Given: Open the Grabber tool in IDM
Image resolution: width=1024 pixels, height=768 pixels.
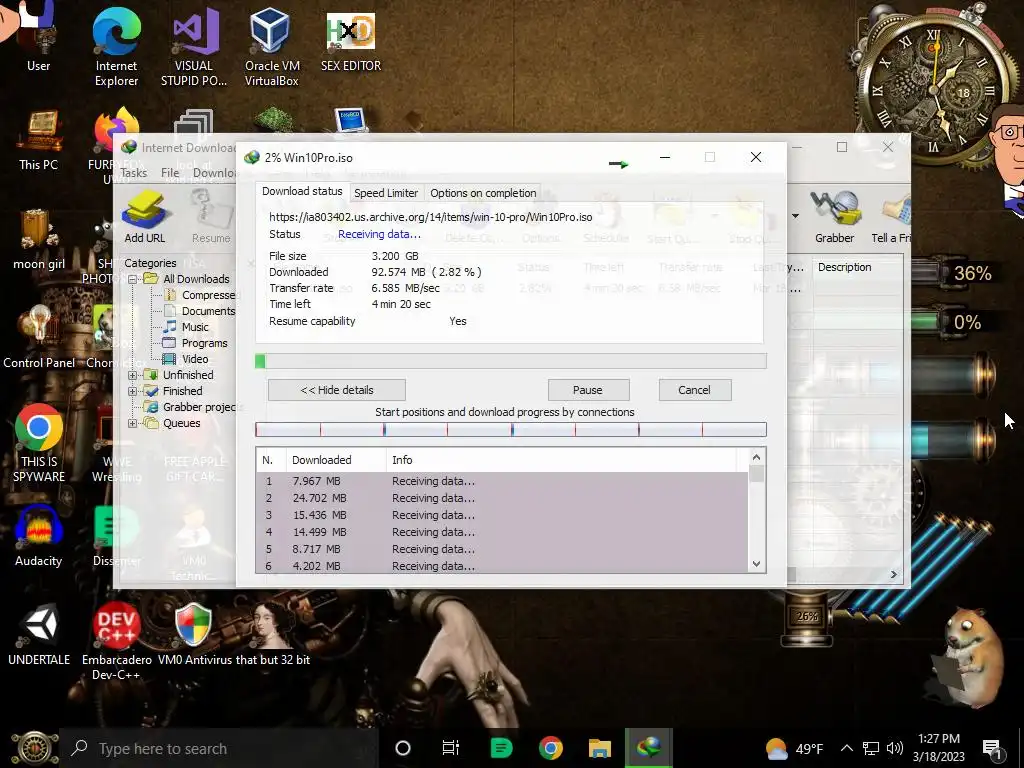Looking at the screenshot, I should coord(834,217).
